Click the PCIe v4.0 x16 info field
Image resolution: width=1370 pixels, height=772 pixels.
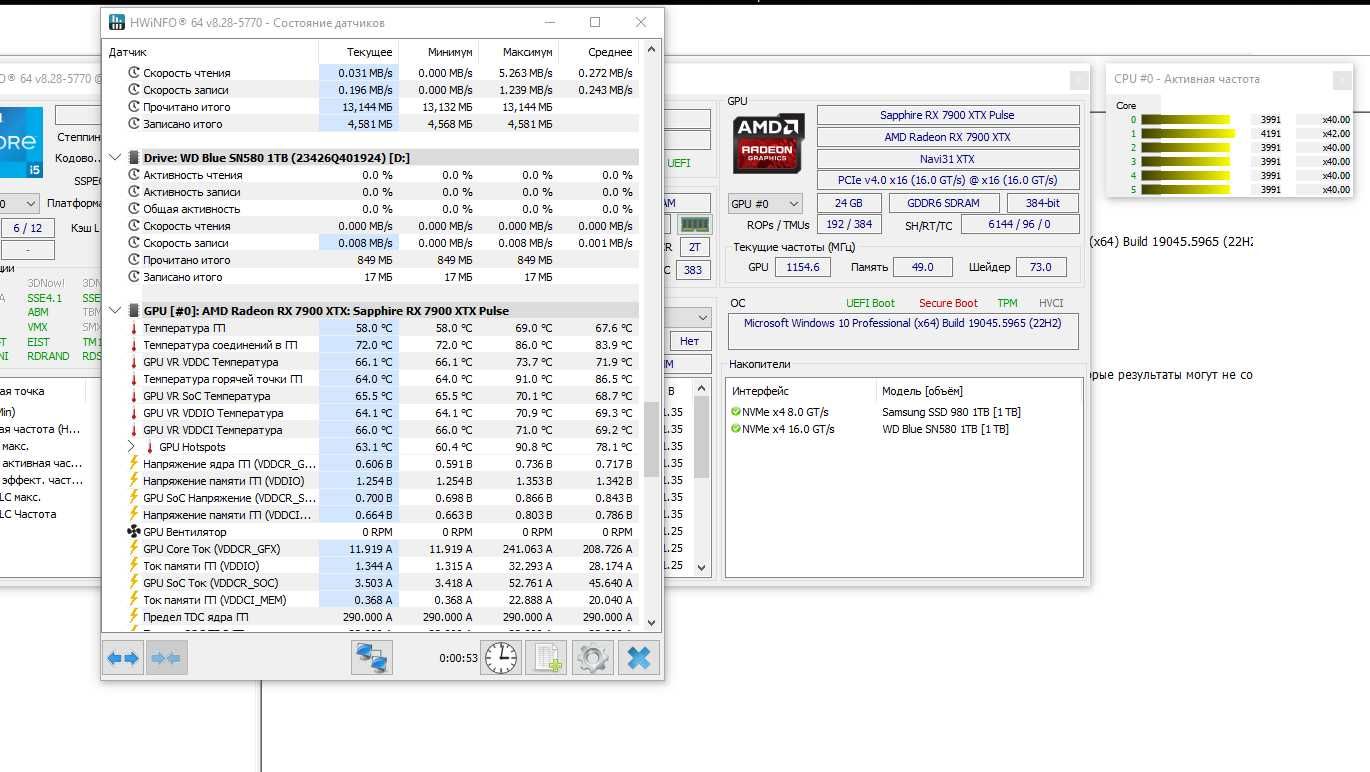coord(948,181)
